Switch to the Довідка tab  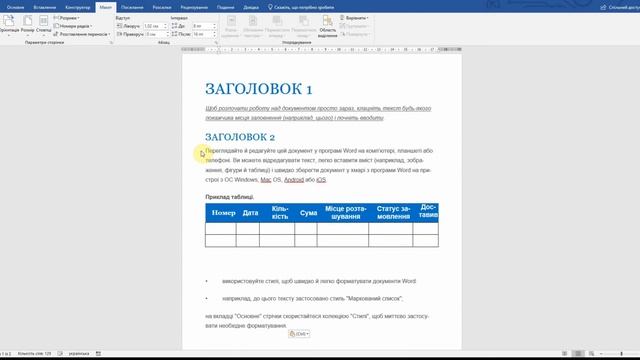251,7
